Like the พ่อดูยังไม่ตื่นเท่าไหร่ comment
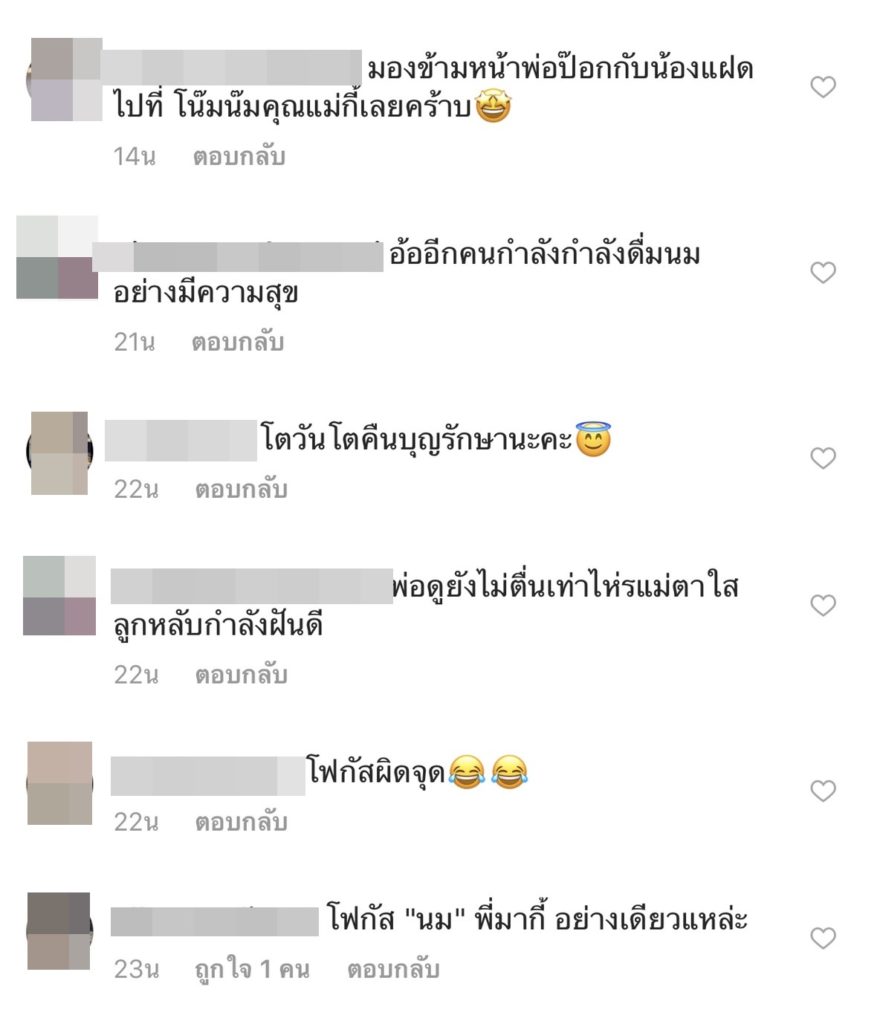883x1024 pixels. pyautogui.click(x=823, y=605)
